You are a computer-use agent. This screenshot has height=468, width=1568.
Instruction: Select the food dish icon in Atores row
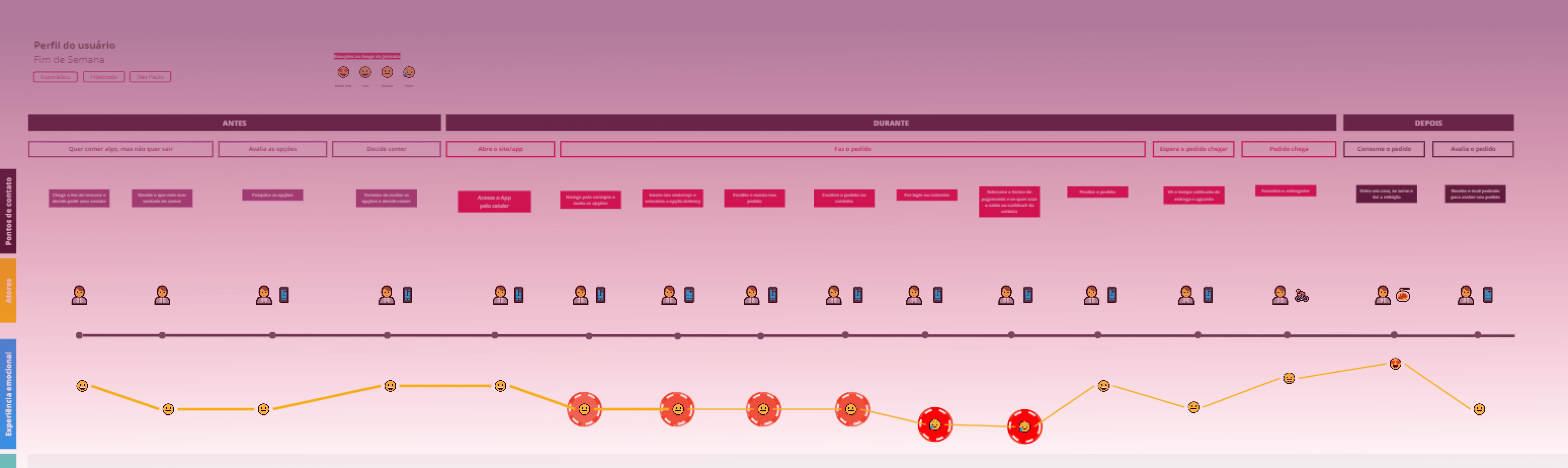pos(1403,295)
